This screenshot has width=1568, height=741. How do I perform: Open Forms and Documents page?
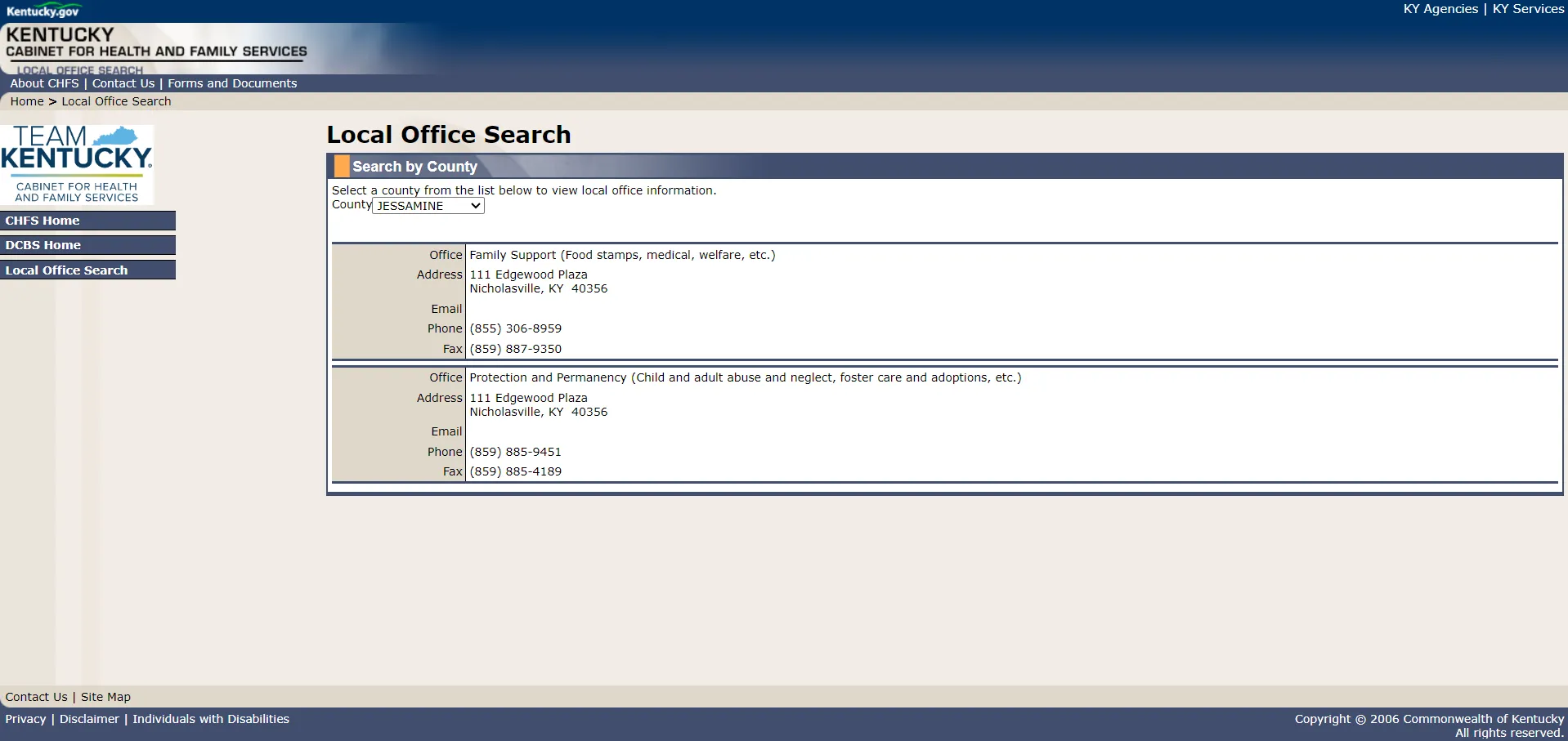coord(232,83)
